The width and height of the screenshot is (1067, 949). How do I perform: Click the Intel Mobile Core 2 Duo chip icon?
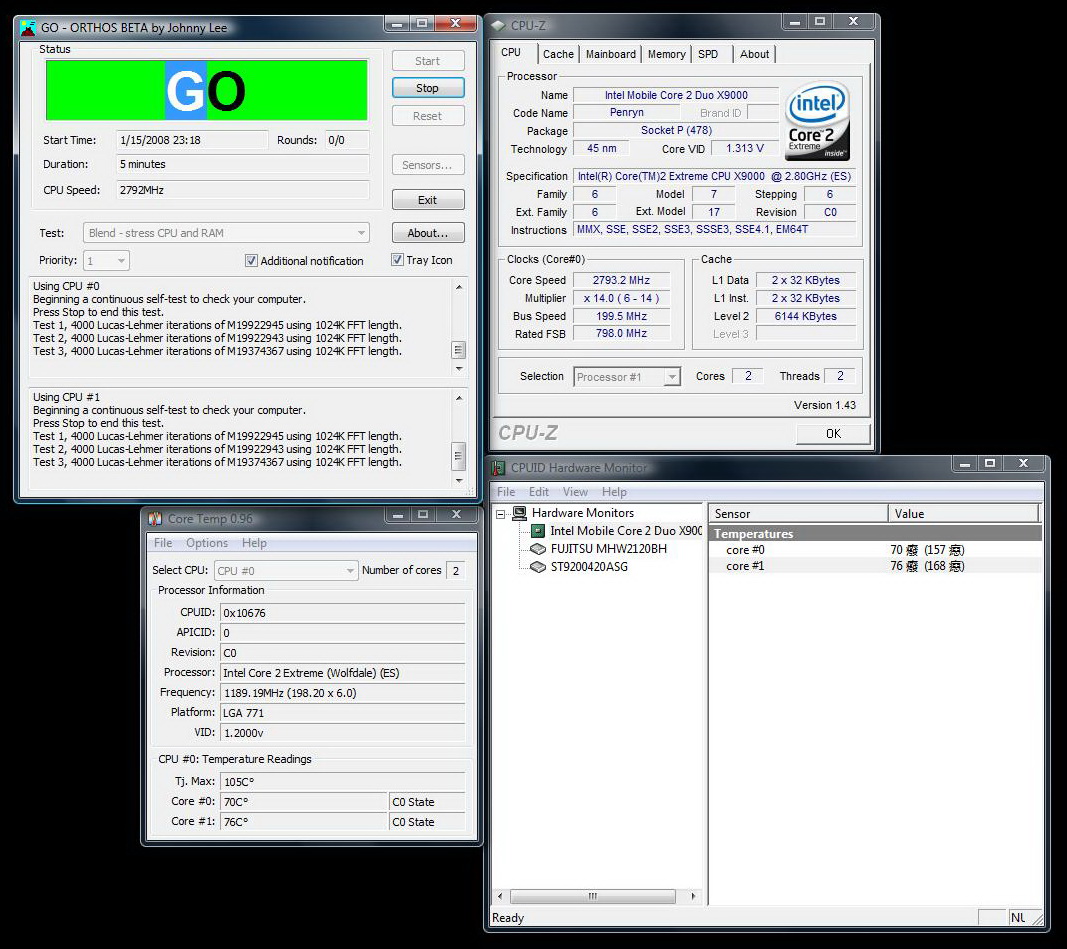click(538, 531)
